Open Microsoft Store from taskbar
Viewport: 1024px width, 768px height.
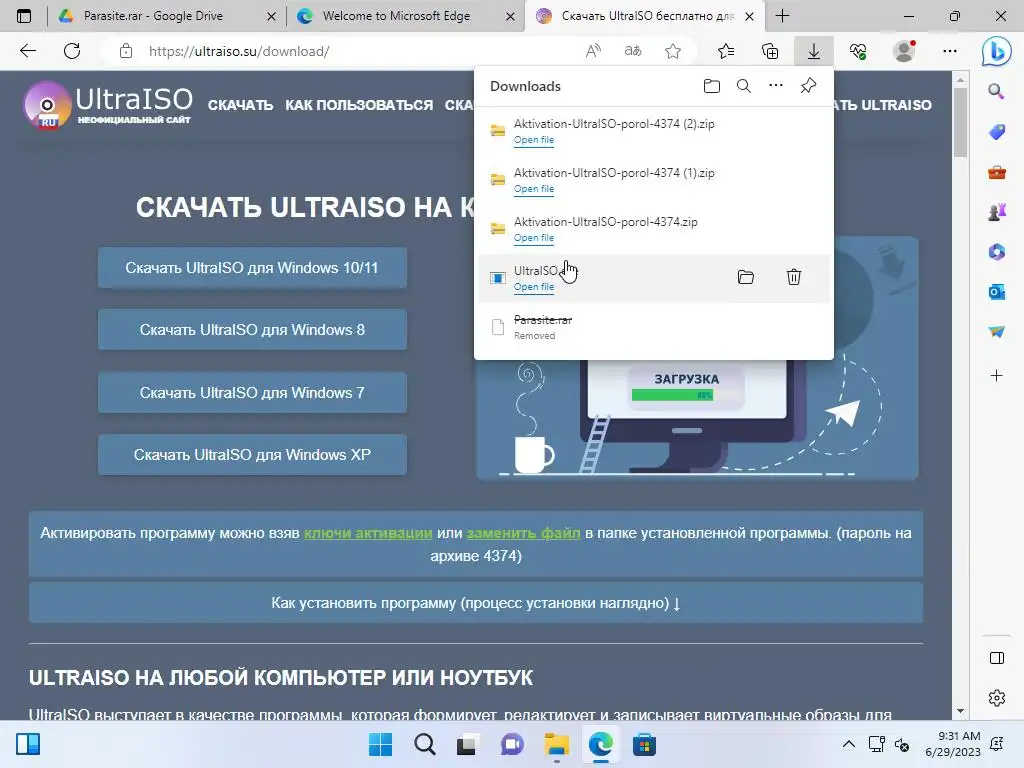[644, 744]
